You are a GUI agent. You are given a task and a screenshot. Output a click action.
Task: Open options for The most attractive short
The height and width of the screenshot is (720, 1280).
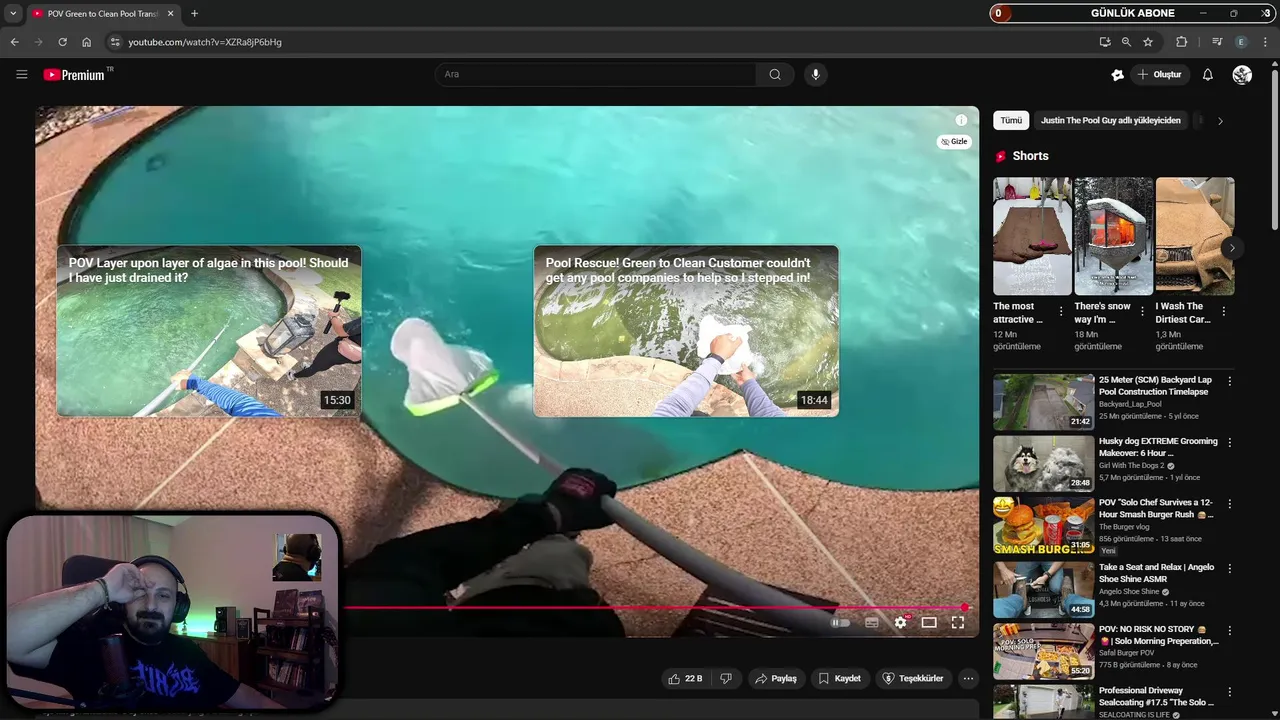[1061, 312]
